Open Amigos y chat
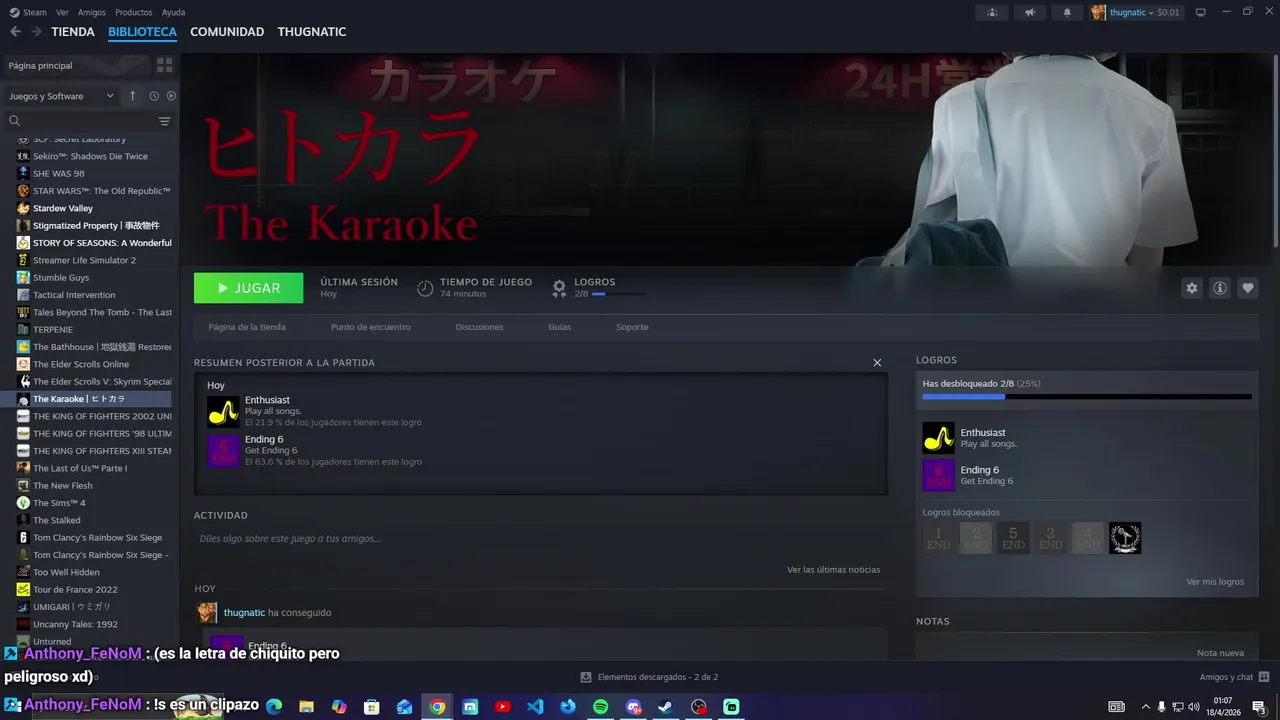The width and height of the screenshot is (1280, 720). [x=1234, y=677]
